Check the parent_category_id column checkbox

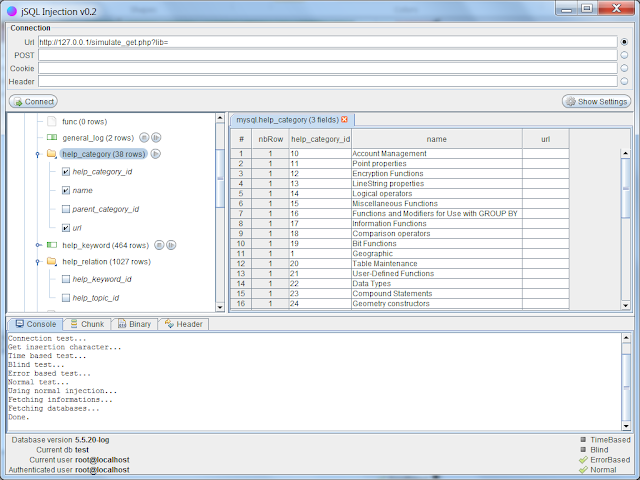click(x=66, y=209)
